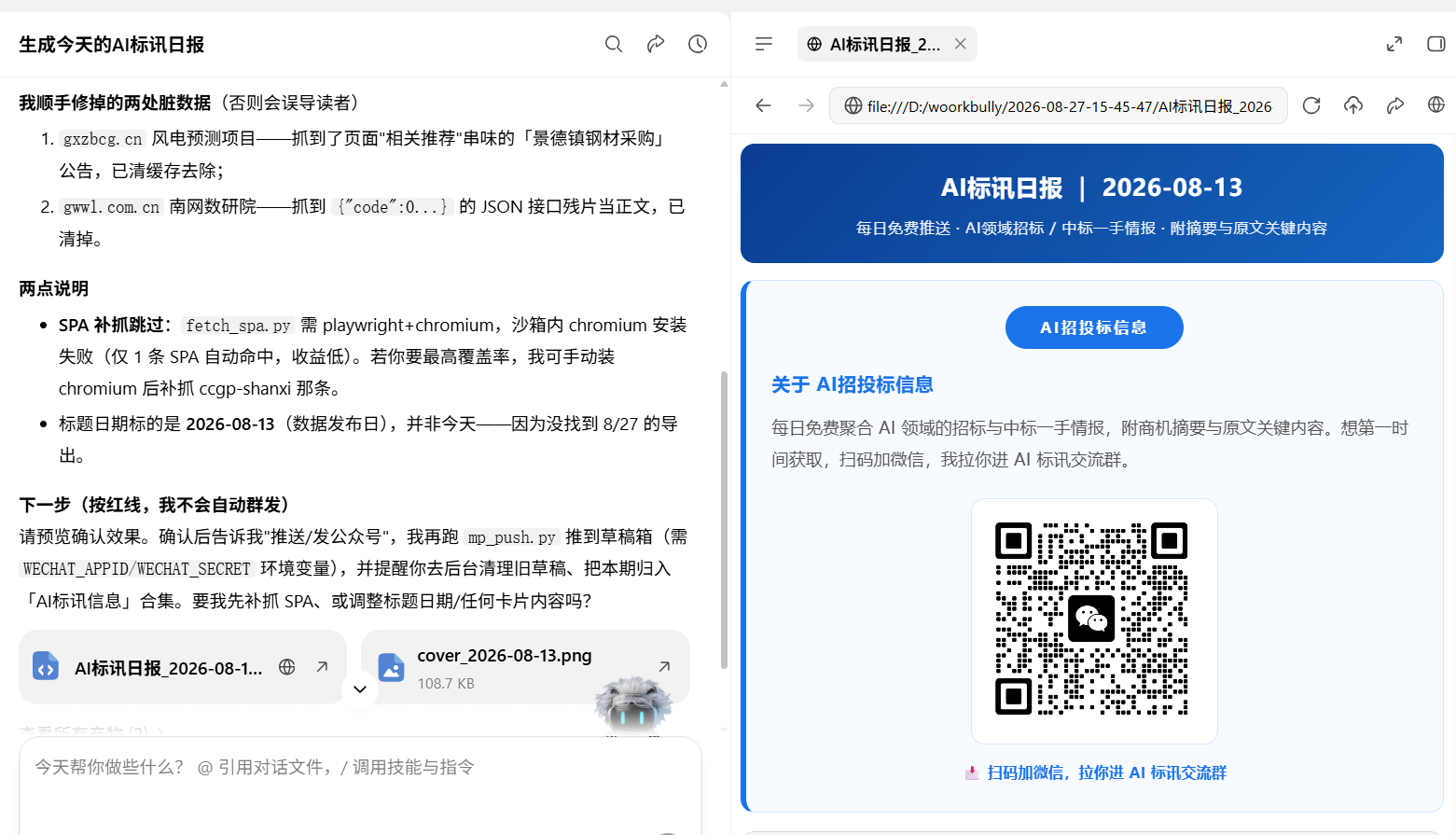Click the furry mascot avatar
The width and height of the screenshot is (1456, 835).
pyautogui.click(x=633, y=706)
